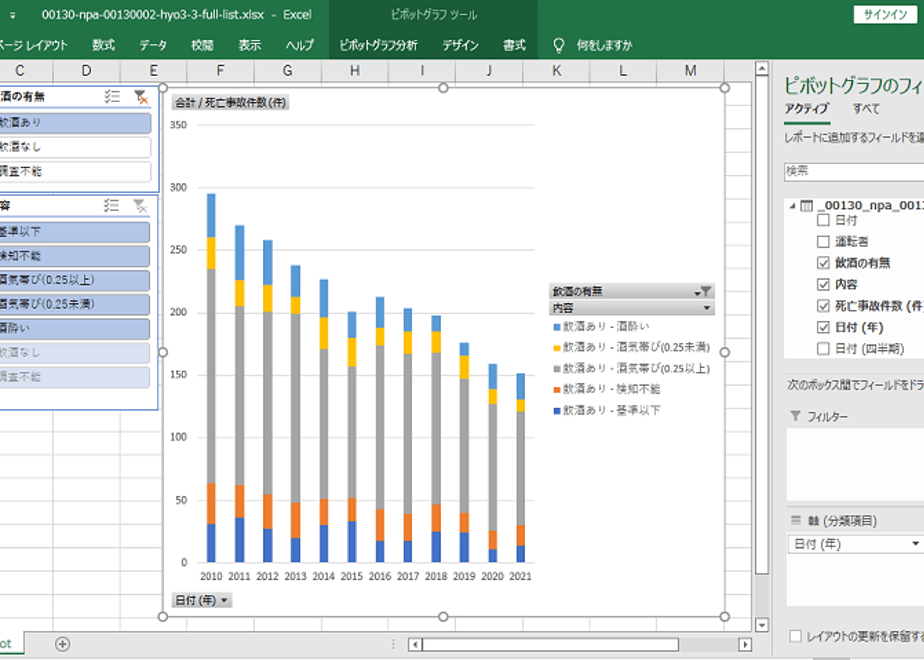
Task: Click the multi-select icon in 内容 slicer
Action: pyautogui.click(x=111, y=205)
